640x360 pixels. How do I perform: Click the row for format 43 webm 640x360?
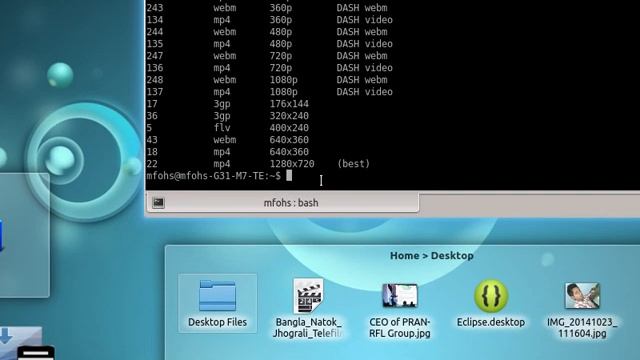point(227,140)
